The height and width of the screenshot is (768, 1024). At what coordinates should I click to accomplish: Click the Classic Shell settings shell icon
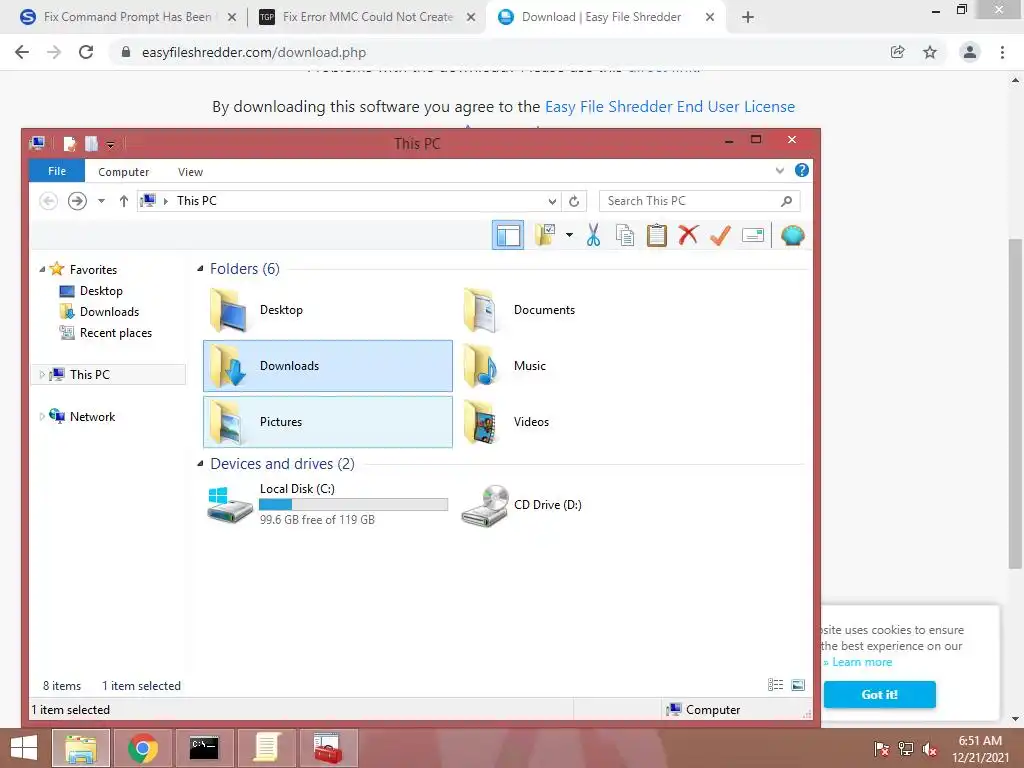tap(792, 235)
